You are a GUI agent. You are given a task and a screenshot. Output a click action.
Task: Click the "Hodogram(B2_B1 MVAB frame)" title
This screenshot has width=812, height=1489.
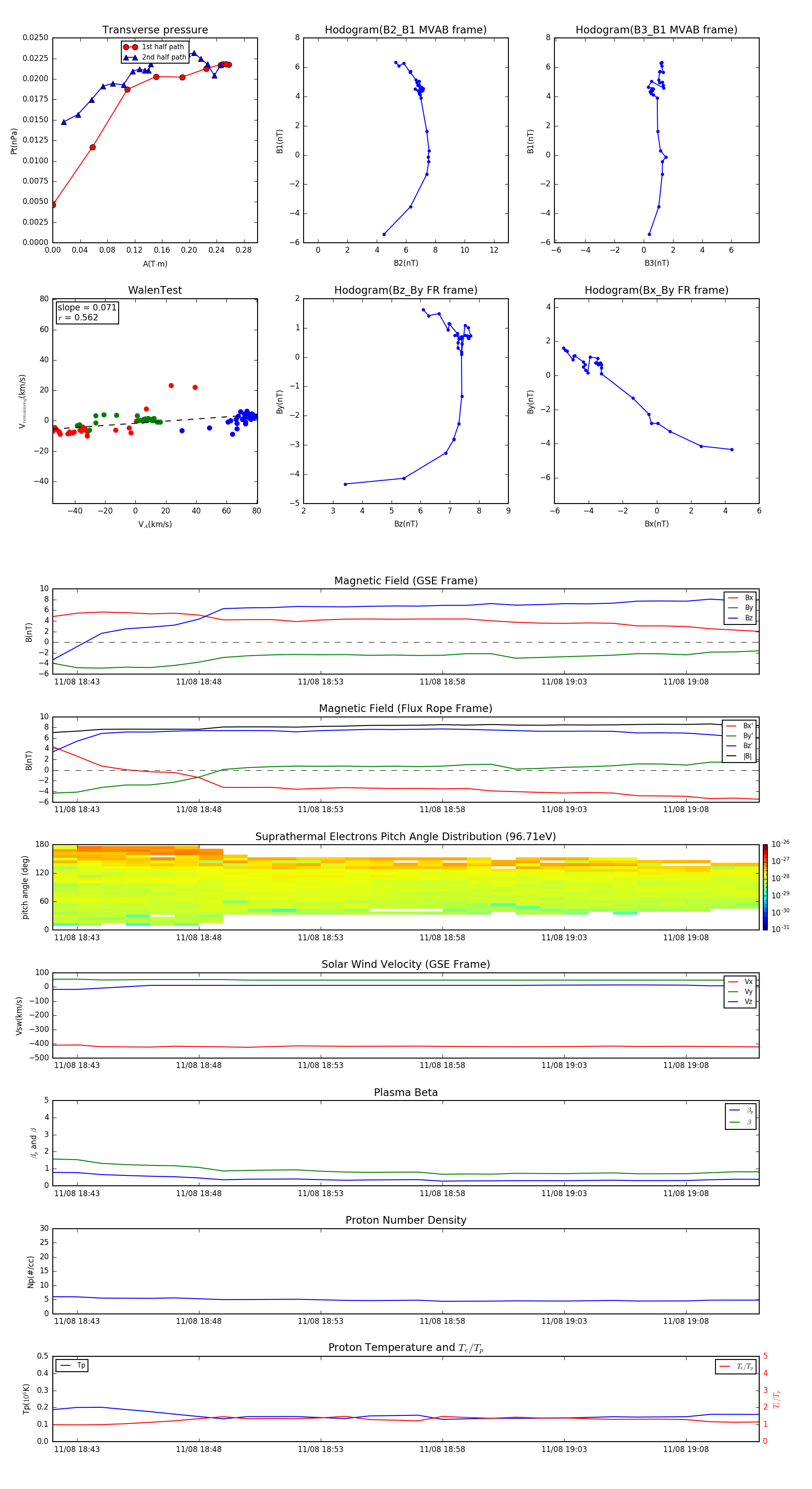click(x=406, y=30)
